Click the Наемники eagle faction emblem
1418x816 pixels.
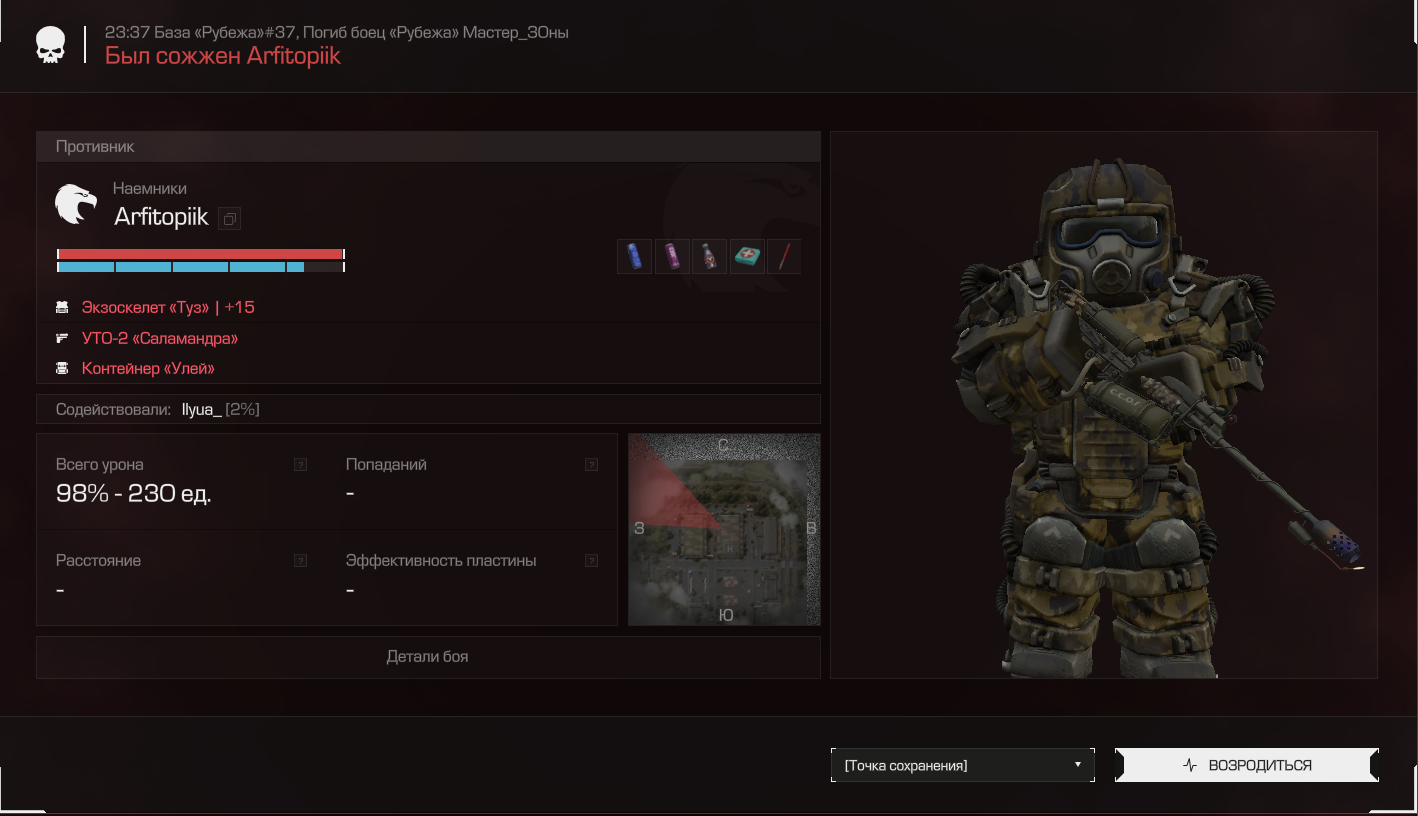[x=76, y=204]
